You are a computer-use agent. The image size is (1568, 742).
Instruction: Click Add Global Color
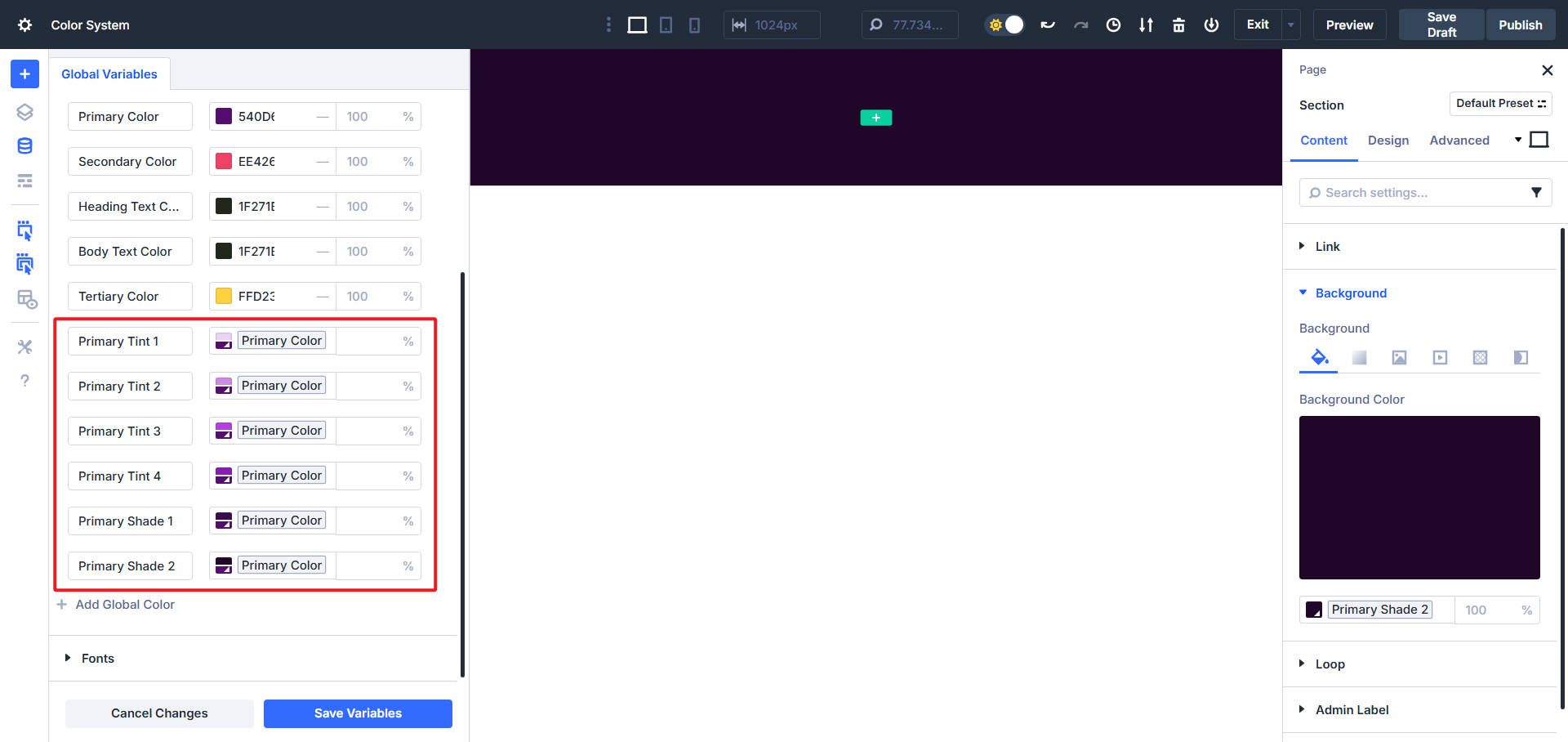[125, 604]
